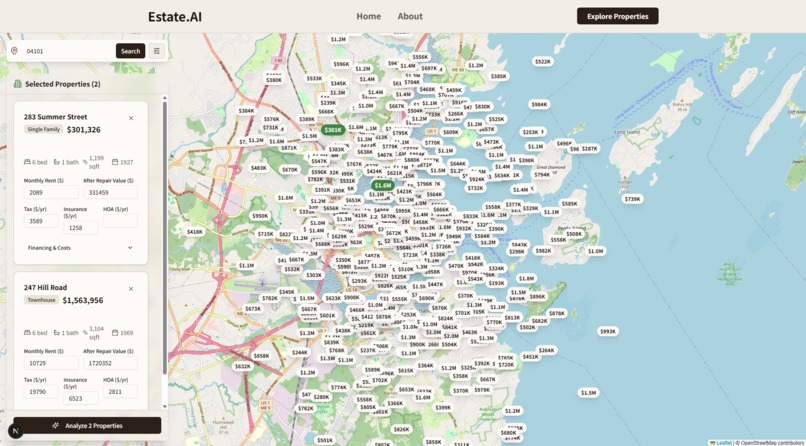
Task: Click Analyze 2 Properties button
Action: click(87, 425)
